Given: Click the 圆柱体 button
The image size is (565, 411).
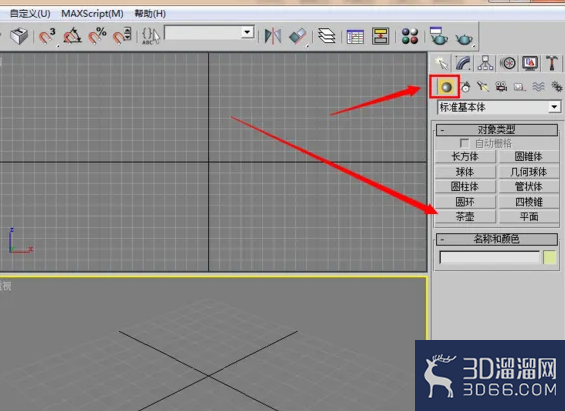Looking at the screenshot, I should tap(465, 187).
